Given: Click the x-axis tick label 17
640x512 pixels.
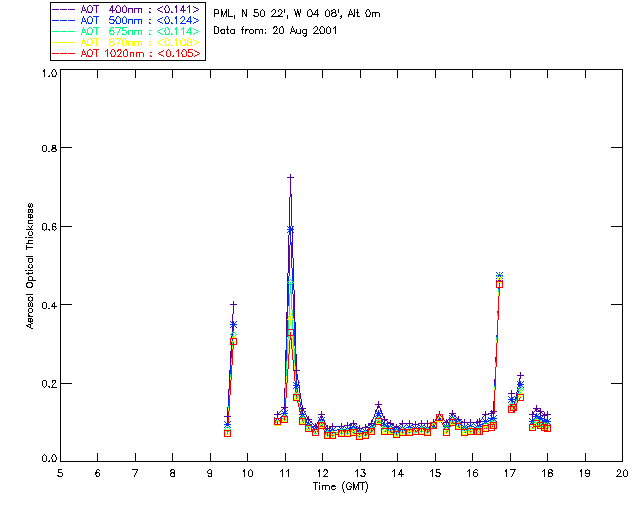Looking at the screenshot, I should (510, 473).
